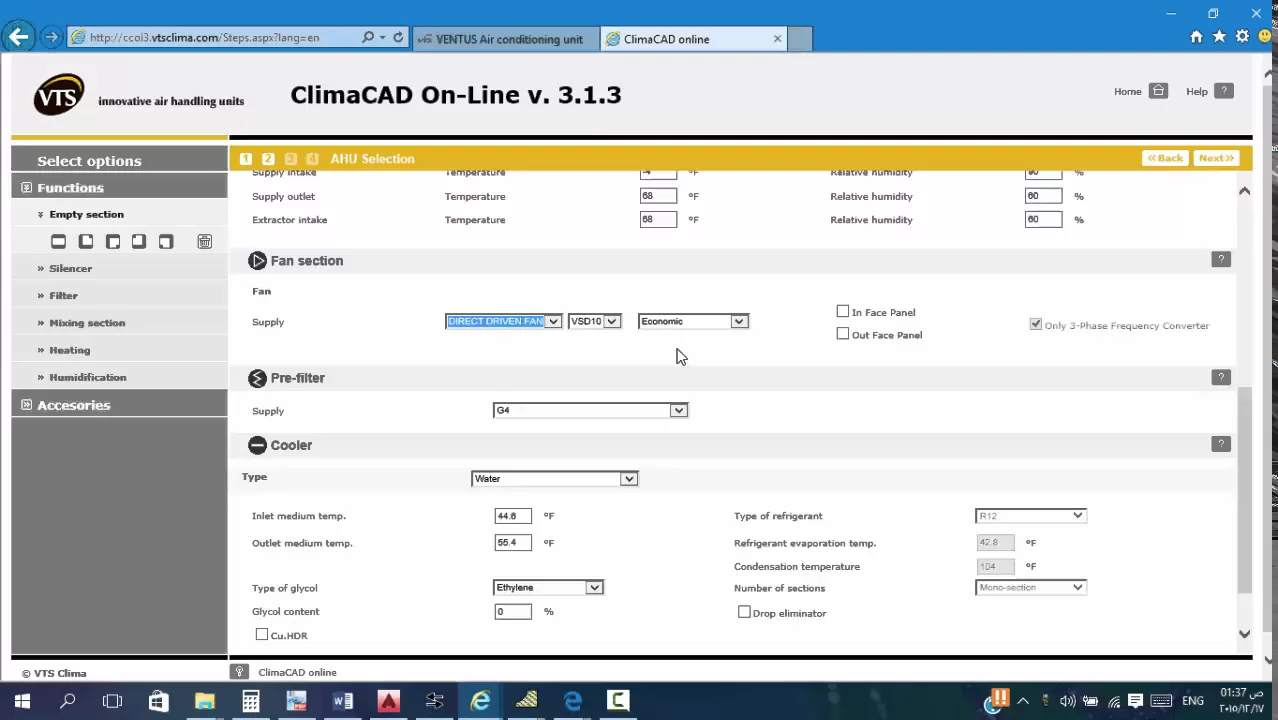The width and height of the screenshot is (1278, 720).
Task: Click the Pre-filter section icon
Action: [x=258, y=378]
